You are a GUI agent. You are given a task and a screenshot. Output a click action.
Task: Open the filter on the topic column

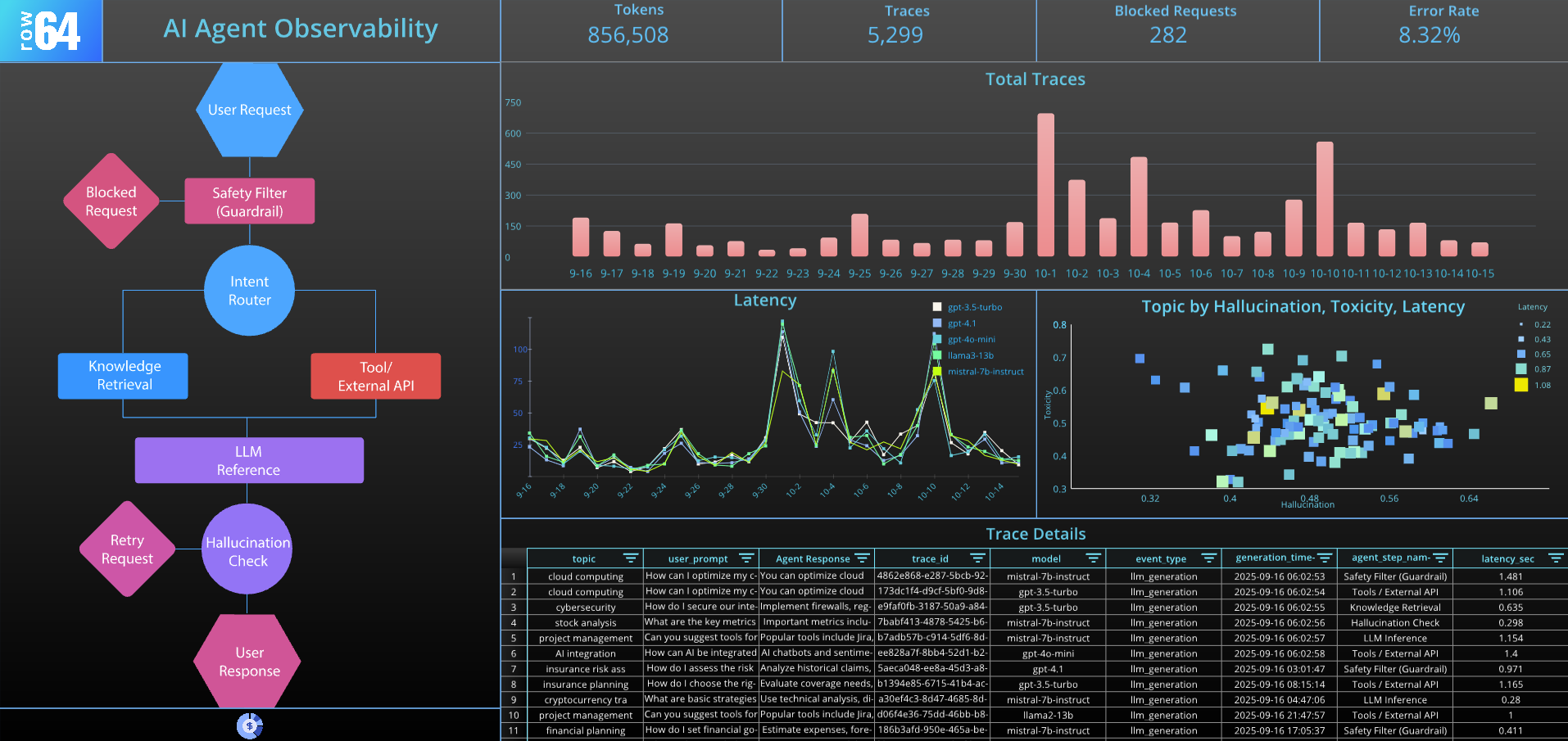click(x=631, y=558)
